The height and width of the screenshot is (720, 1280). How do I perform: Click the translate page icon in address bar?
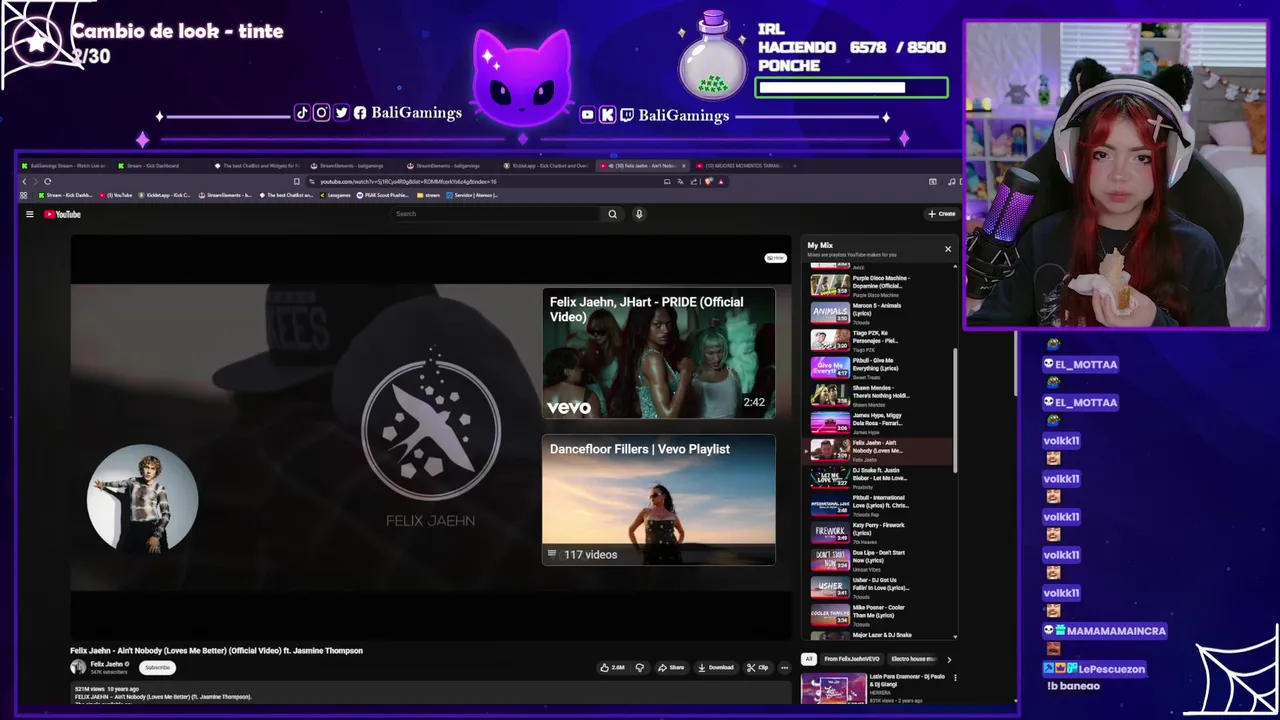pyautogui.click(x=680, y=182)
